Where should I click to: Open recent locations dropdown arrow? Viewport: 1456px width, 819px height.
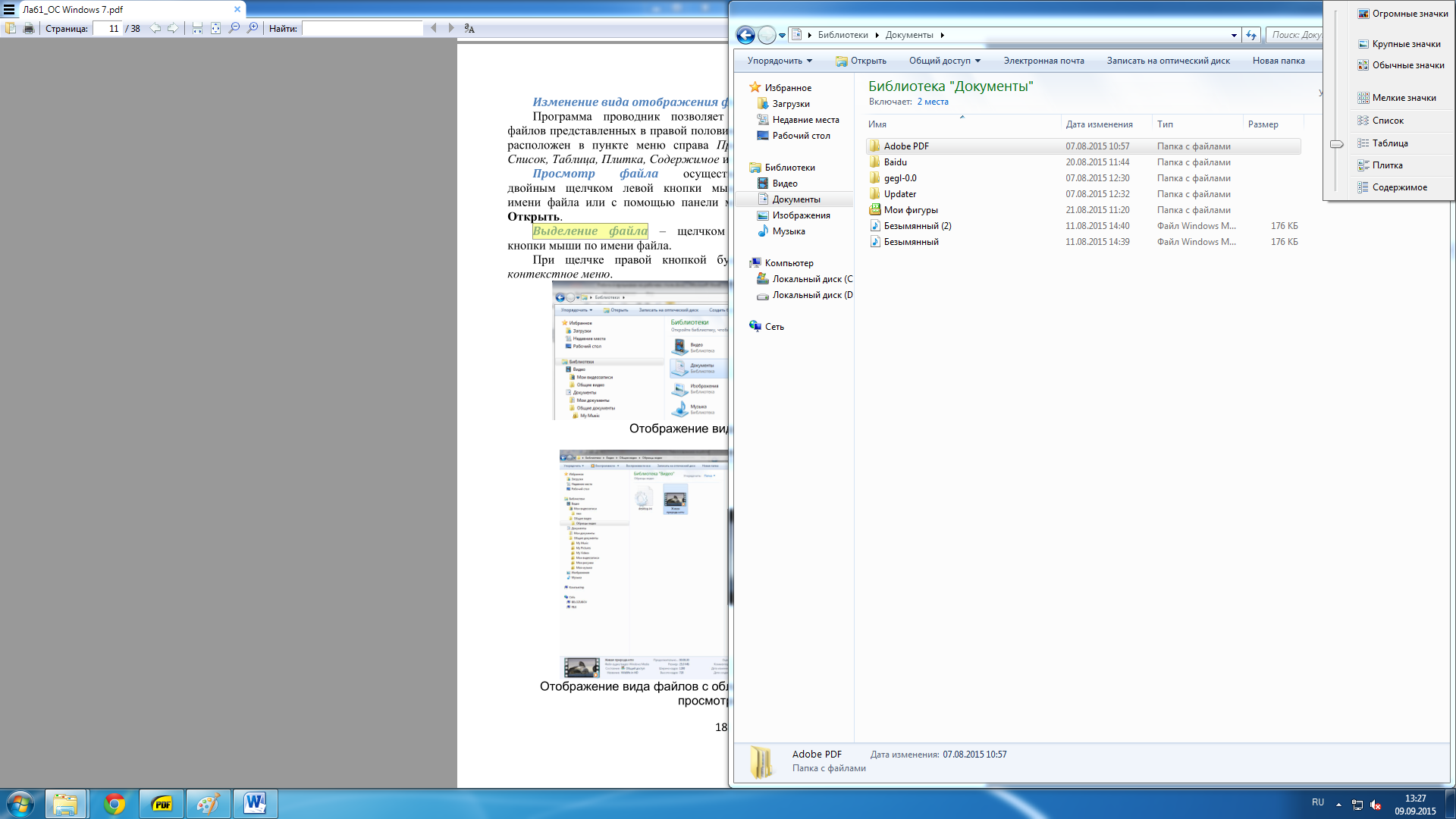(782, 36)
